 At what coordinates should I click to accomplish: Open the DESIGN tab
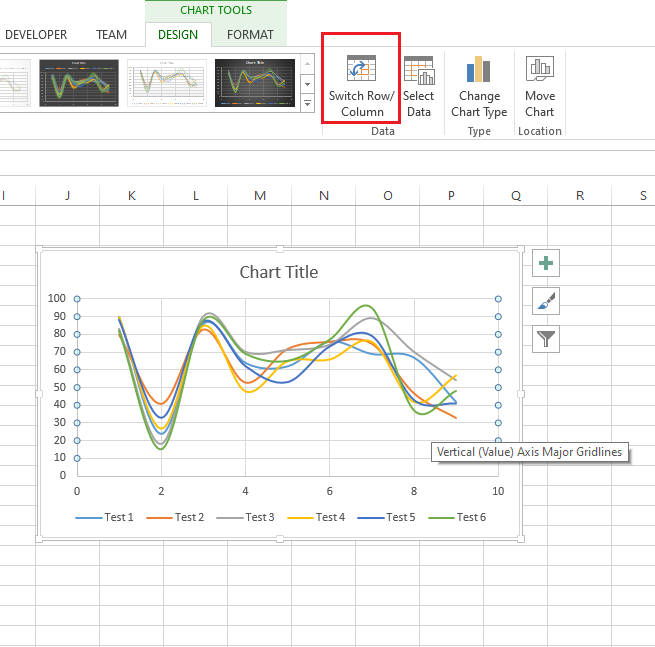click(178, 35)
